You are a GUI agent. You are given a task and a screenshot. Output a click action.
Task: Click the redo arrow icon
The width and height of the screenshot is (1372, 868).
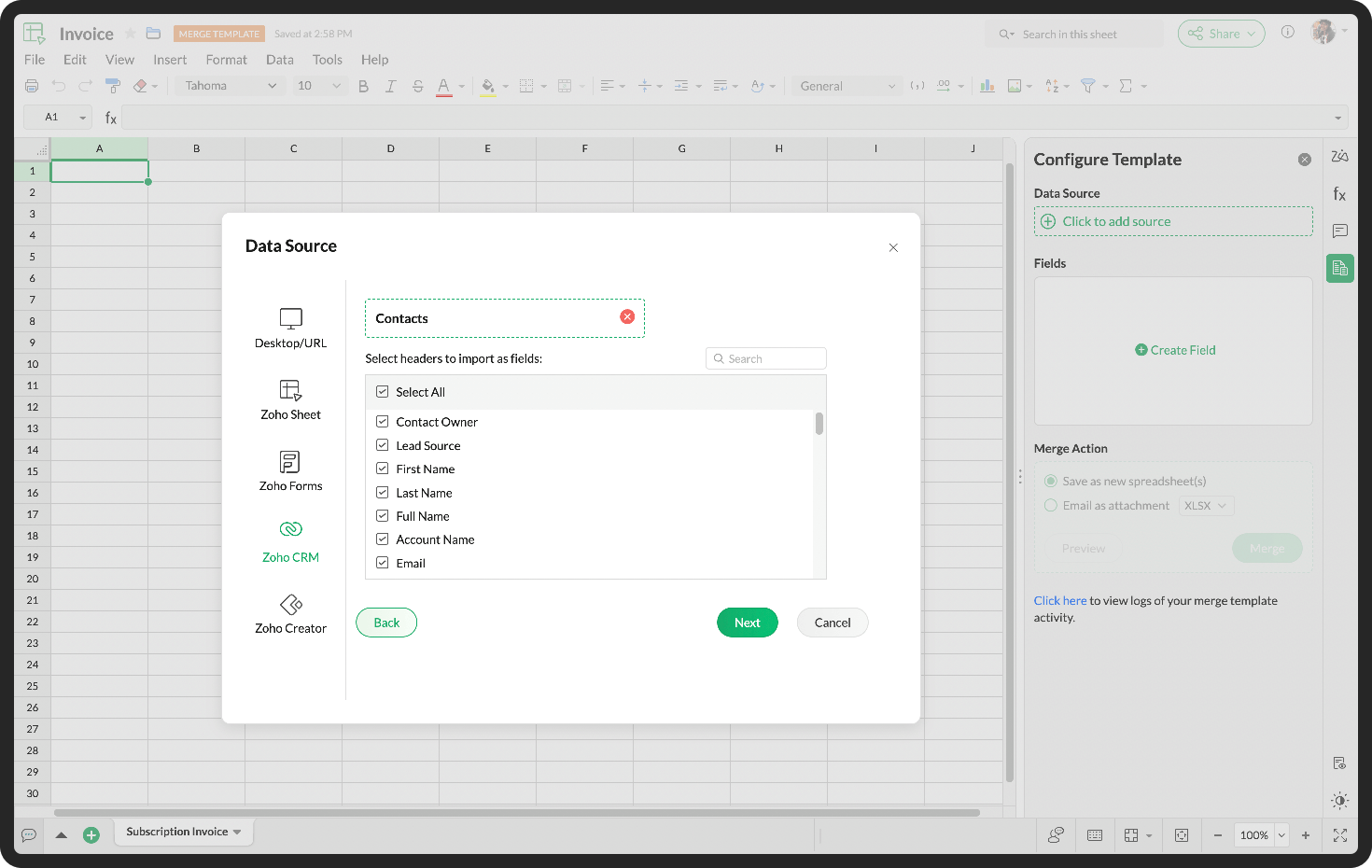(86, 86)
